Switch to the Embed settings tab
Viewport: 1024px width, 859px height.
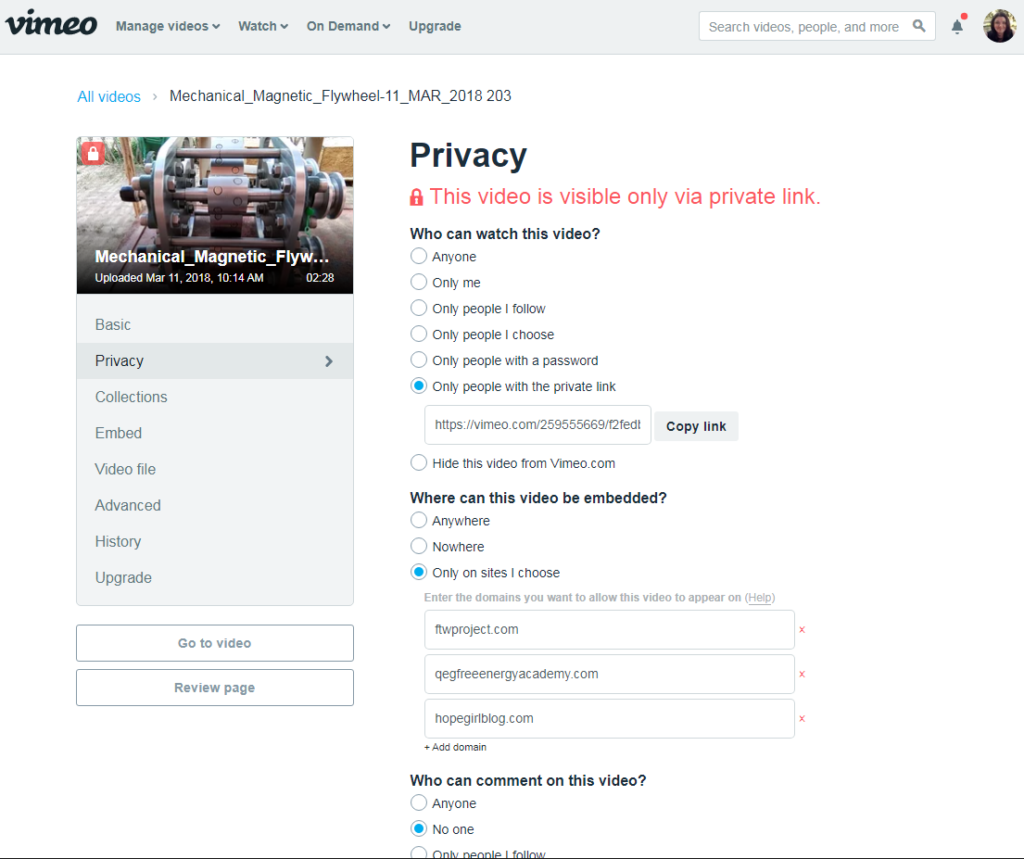click(118, 432)
